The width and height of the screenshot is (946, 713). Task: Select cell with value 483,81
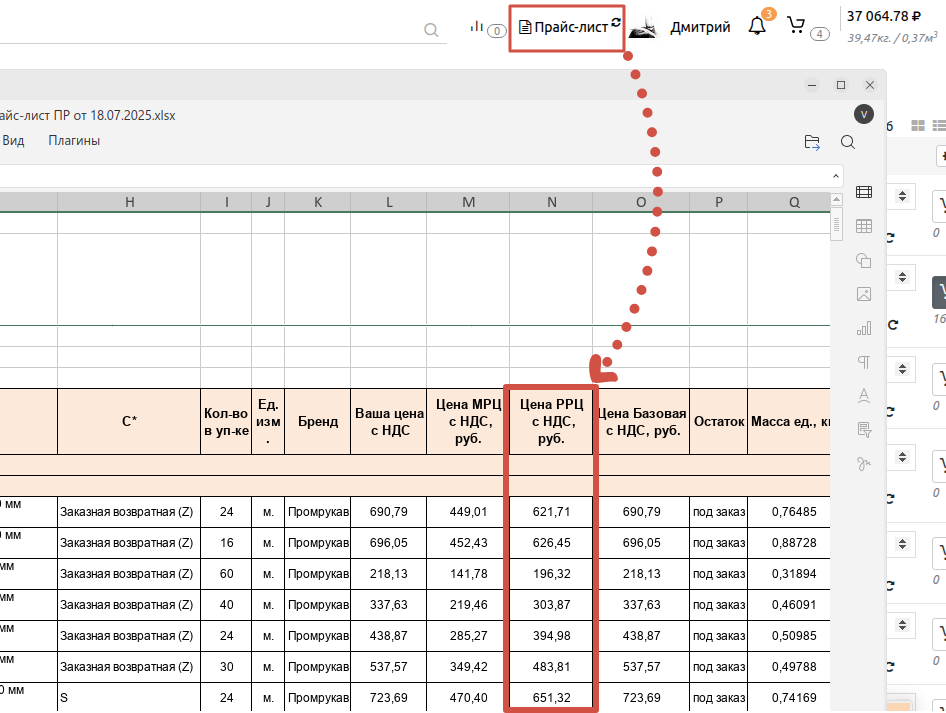click(x=551, y=667)
